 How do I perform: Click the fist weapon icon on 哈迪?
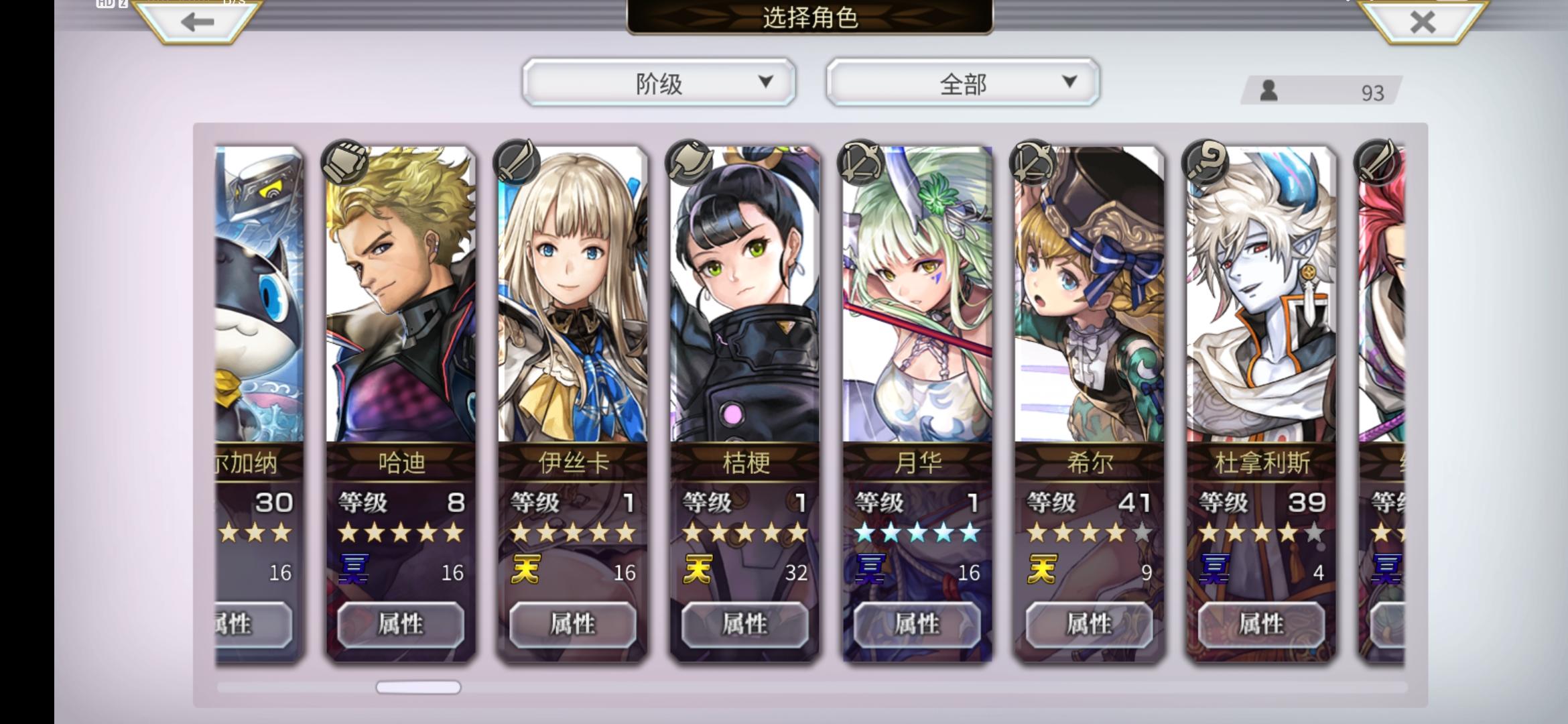(x=344, y=162)
